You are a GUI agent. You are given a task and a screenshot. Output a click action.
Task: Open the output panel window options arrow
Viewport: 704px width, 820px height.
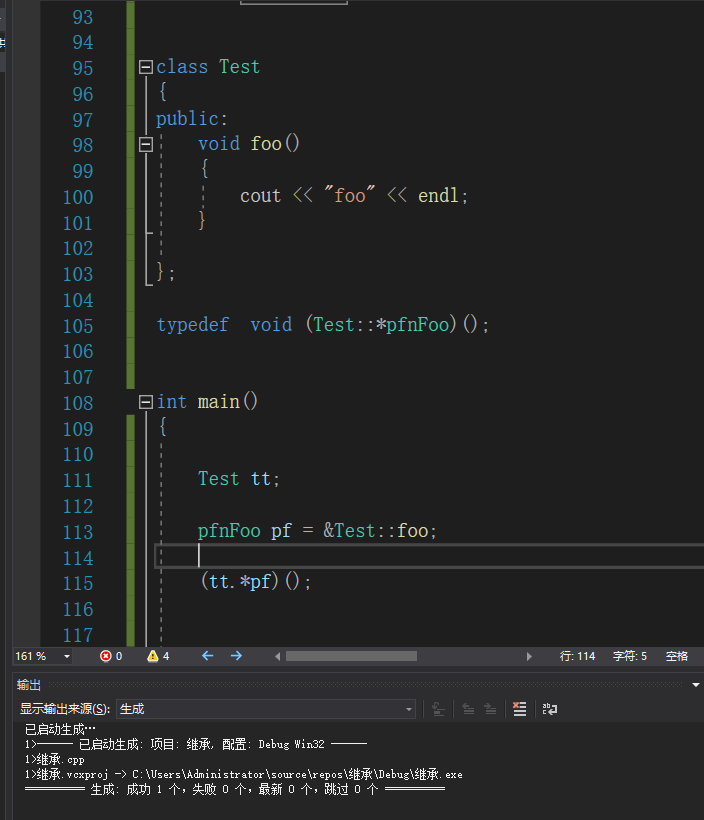click(x=696, y=685)
